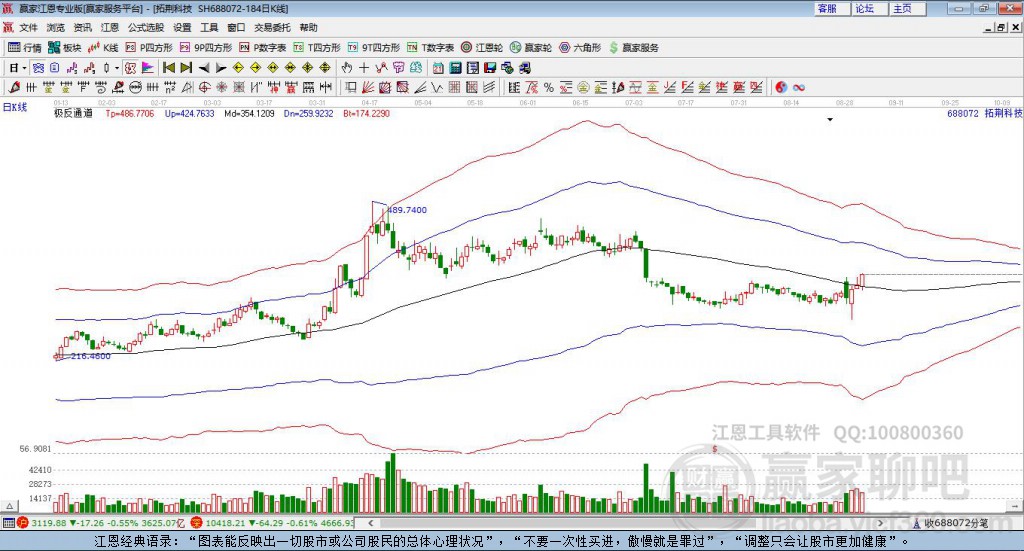Click the status bar grid keyboard icon
The height and width of the screenshot is (551, 1024).
(x=8, y=523)
